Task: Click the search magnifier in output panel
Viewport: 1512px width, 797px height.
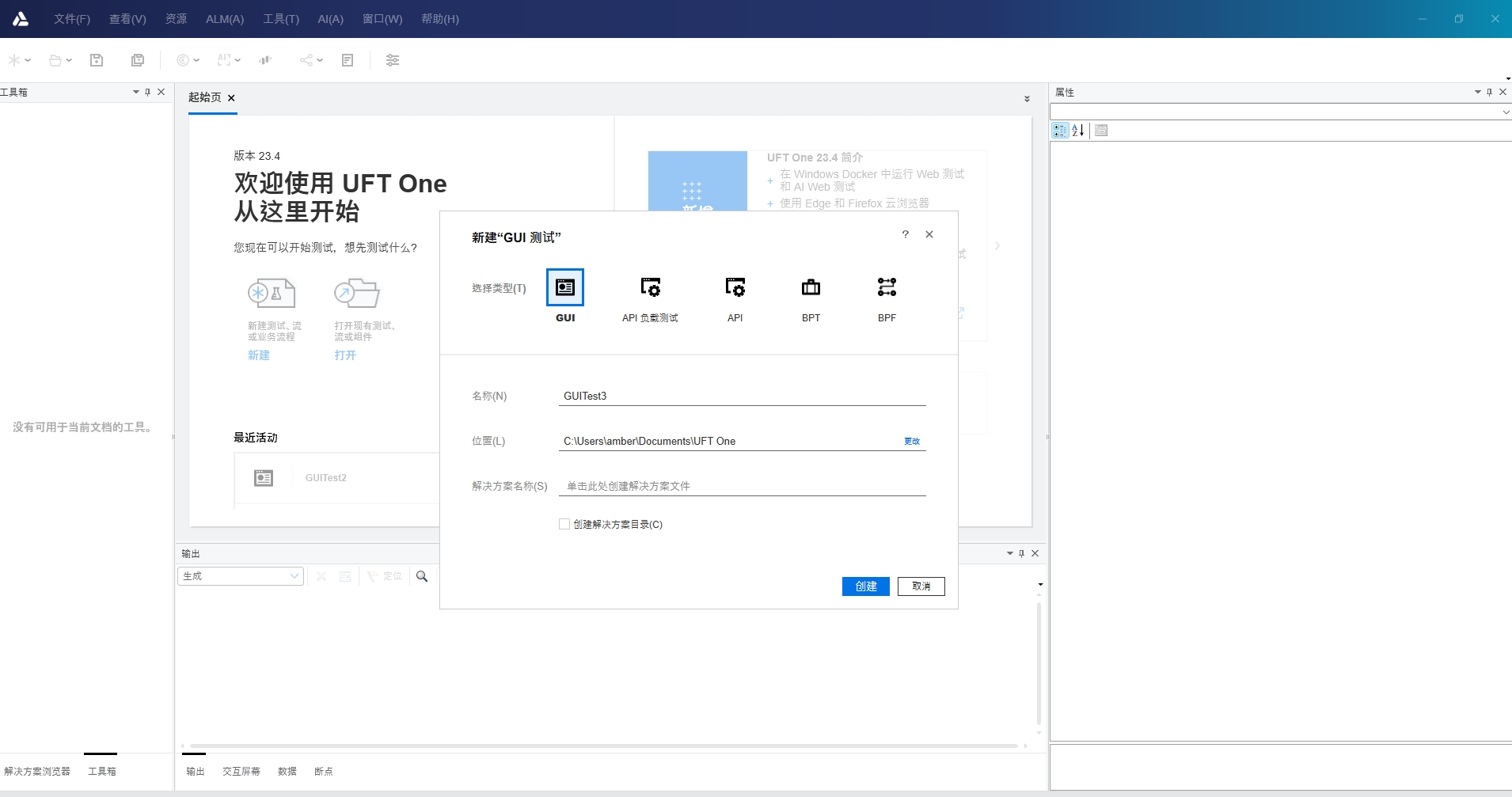Action: coord(422,576)
